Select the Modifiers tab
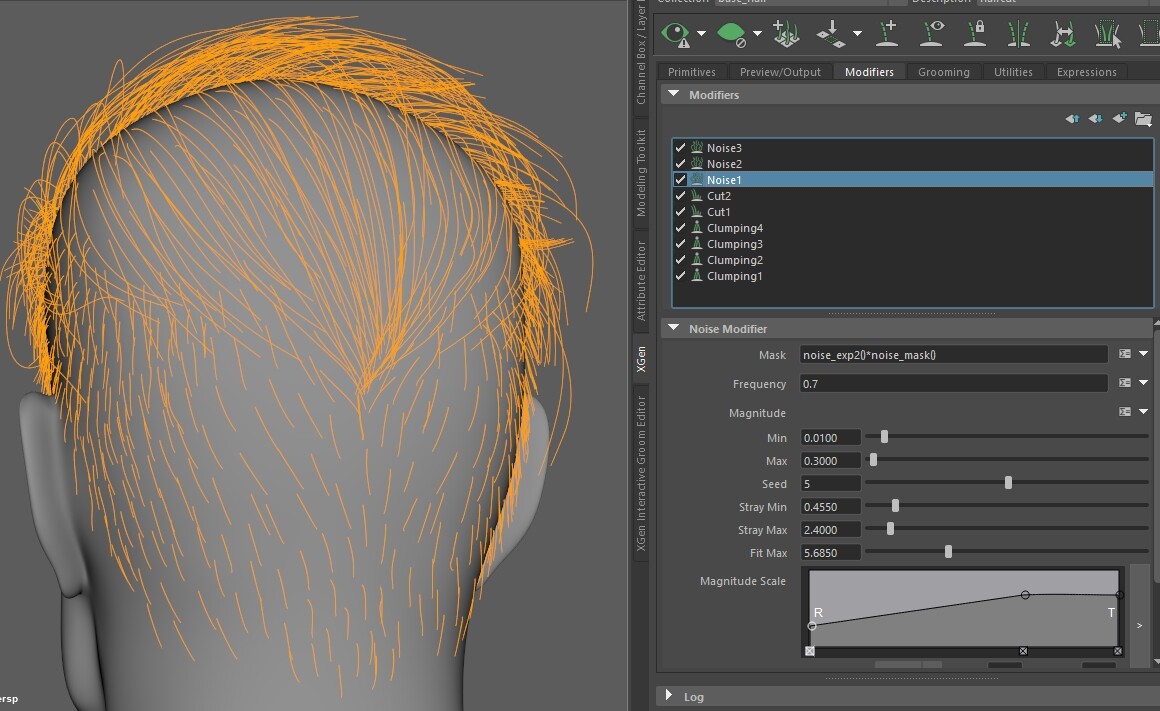 coord(869,72)
